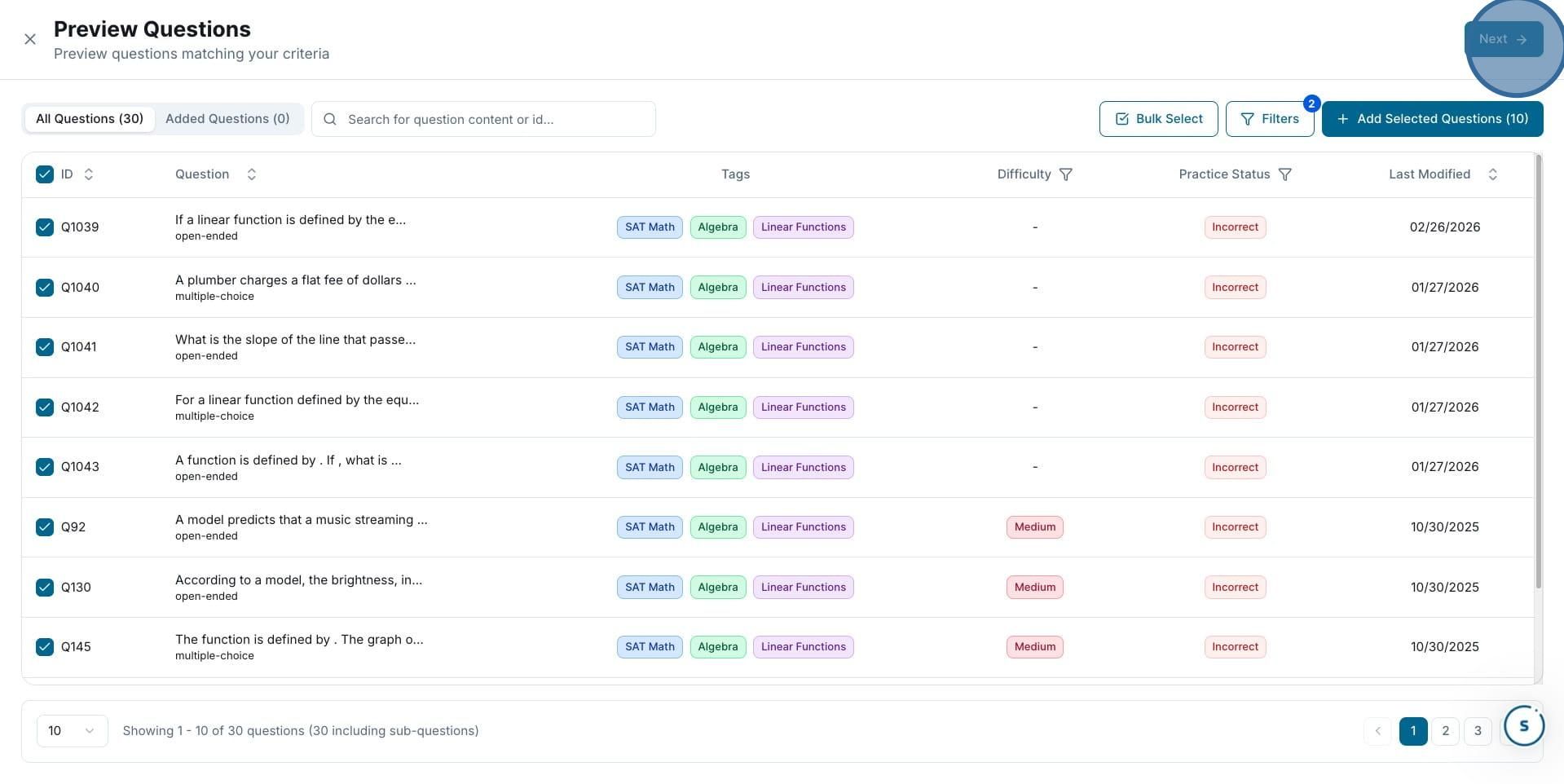Click the table's vertical scrollbar
The image size is (1564, 784).
(x=1538, y=371)
